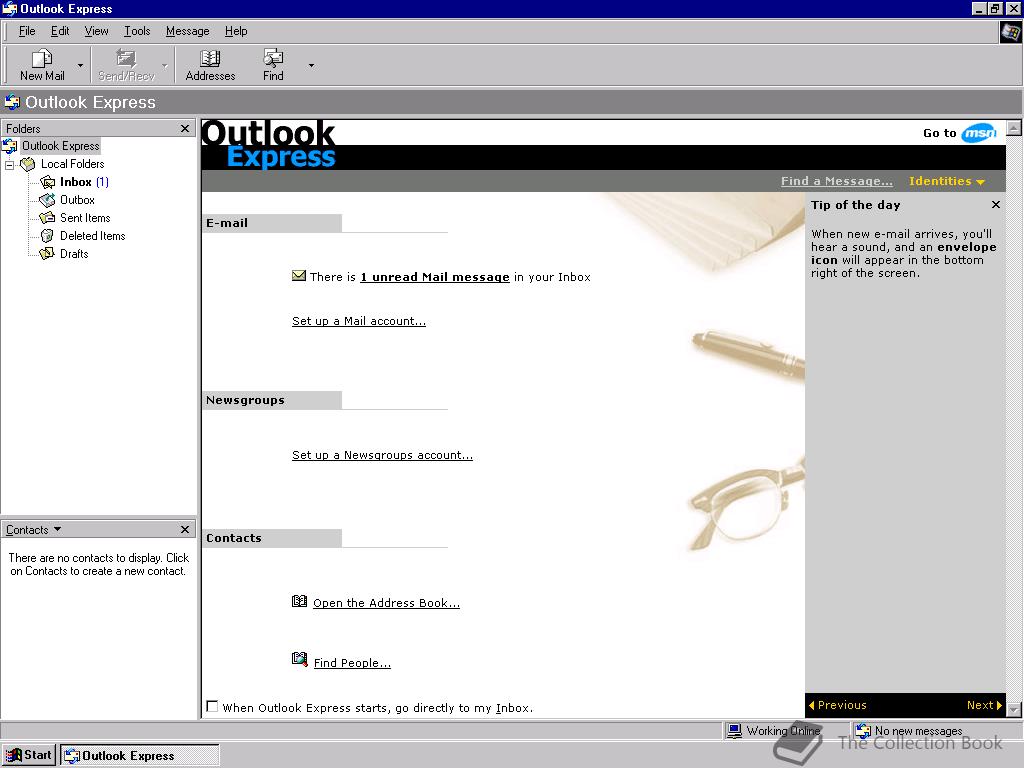Select the Outlook Express root folder icon
1024x768 pixels.
10,146
